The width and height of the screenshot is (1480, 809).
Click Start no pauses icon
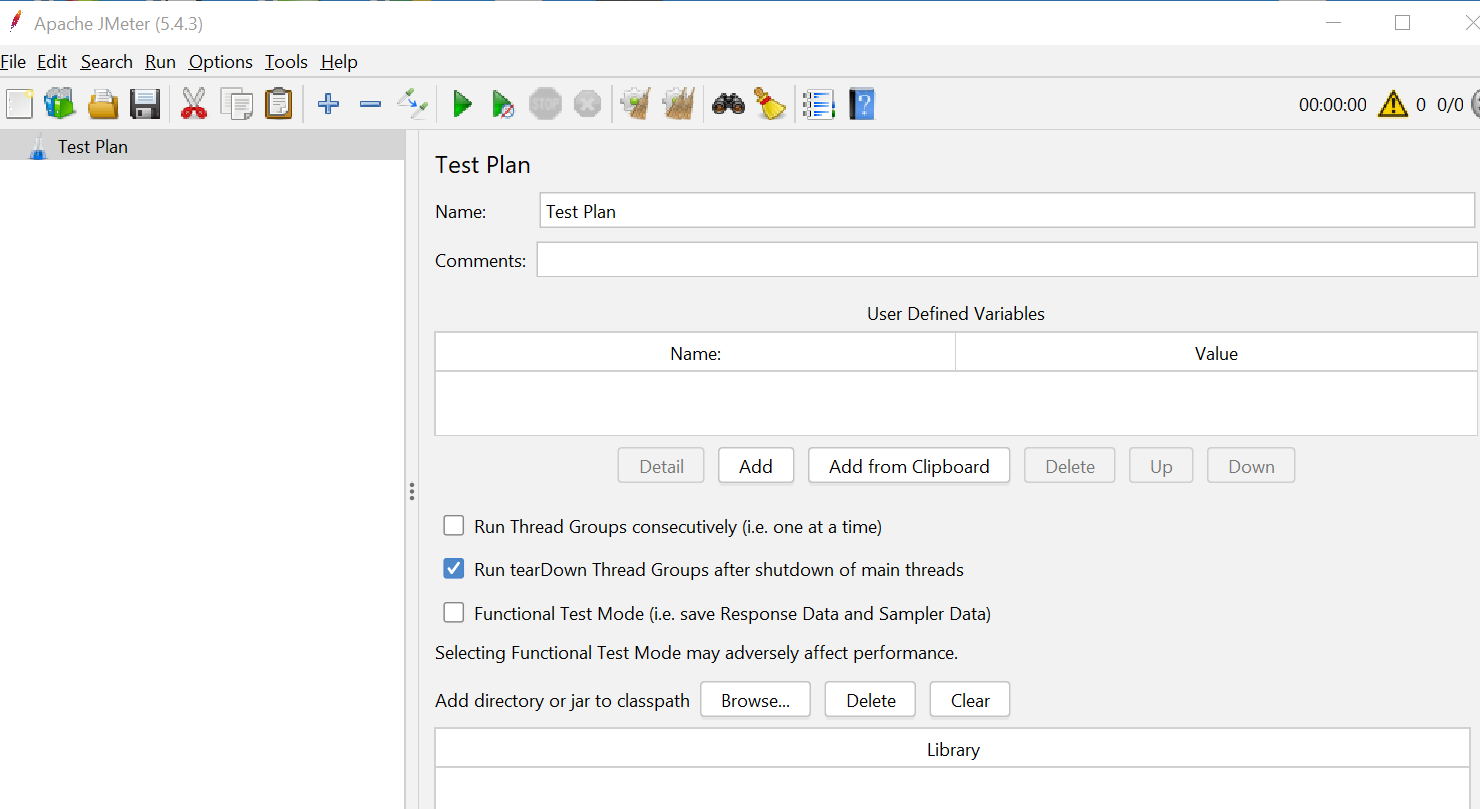click(x=503, y=104)
